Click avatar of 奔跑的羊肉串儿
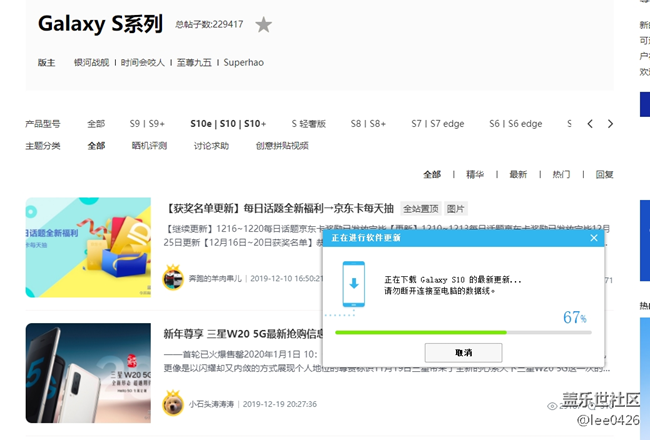The image size is (650, 440). [172, 278]
